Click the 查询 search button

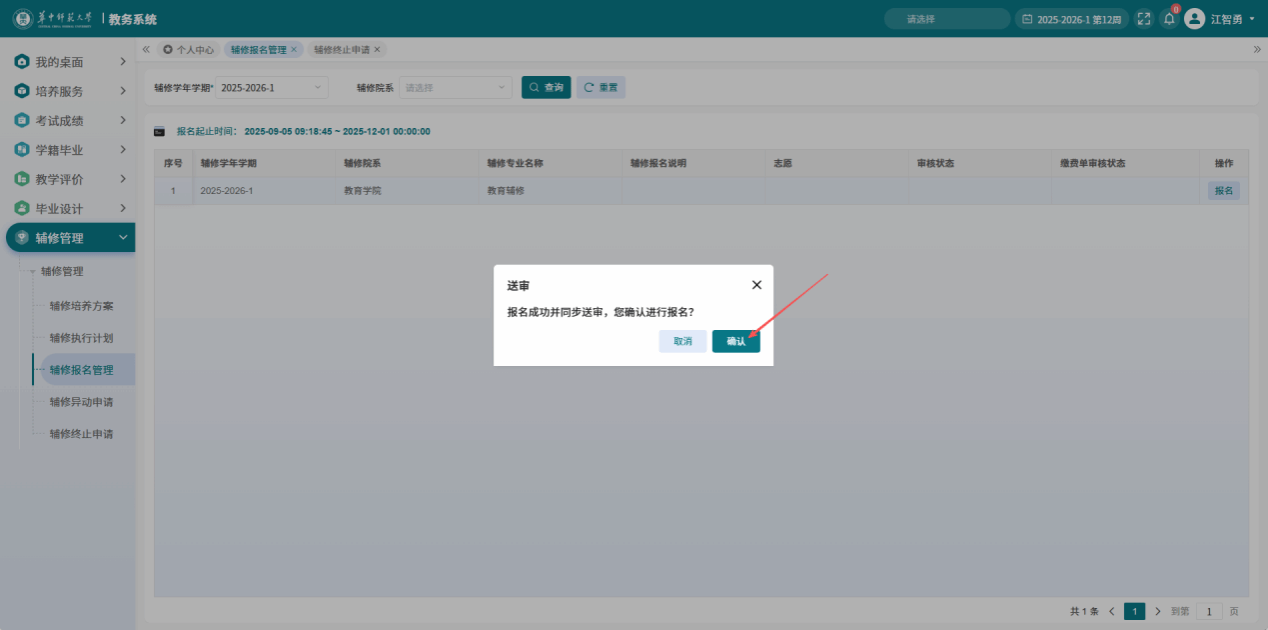click(x=546, y=88)
